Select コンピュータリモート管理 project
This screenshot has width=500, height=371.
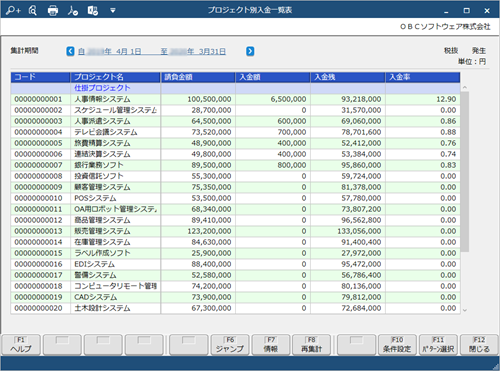(115, 286)
